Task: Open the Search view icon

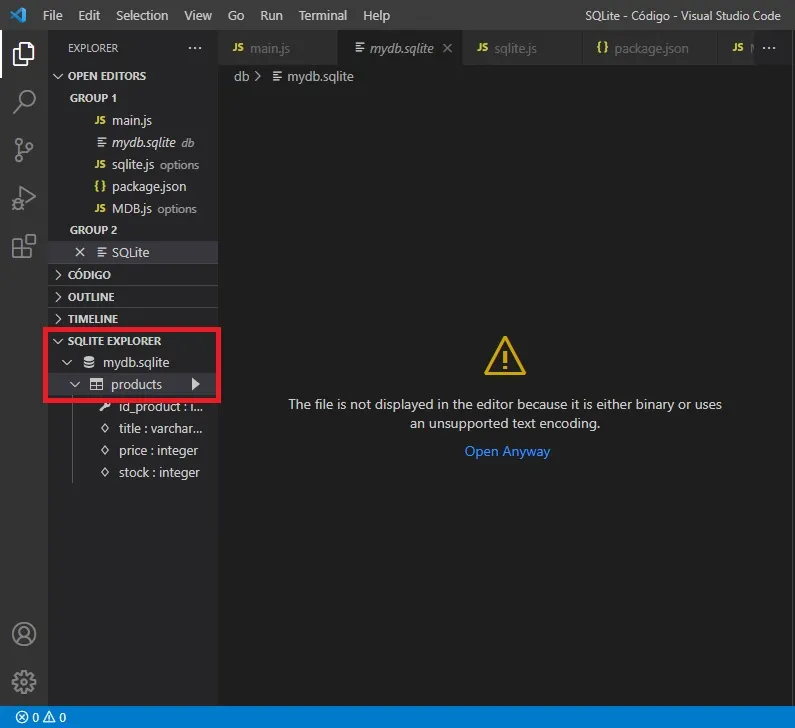Action: click(23, 102)
